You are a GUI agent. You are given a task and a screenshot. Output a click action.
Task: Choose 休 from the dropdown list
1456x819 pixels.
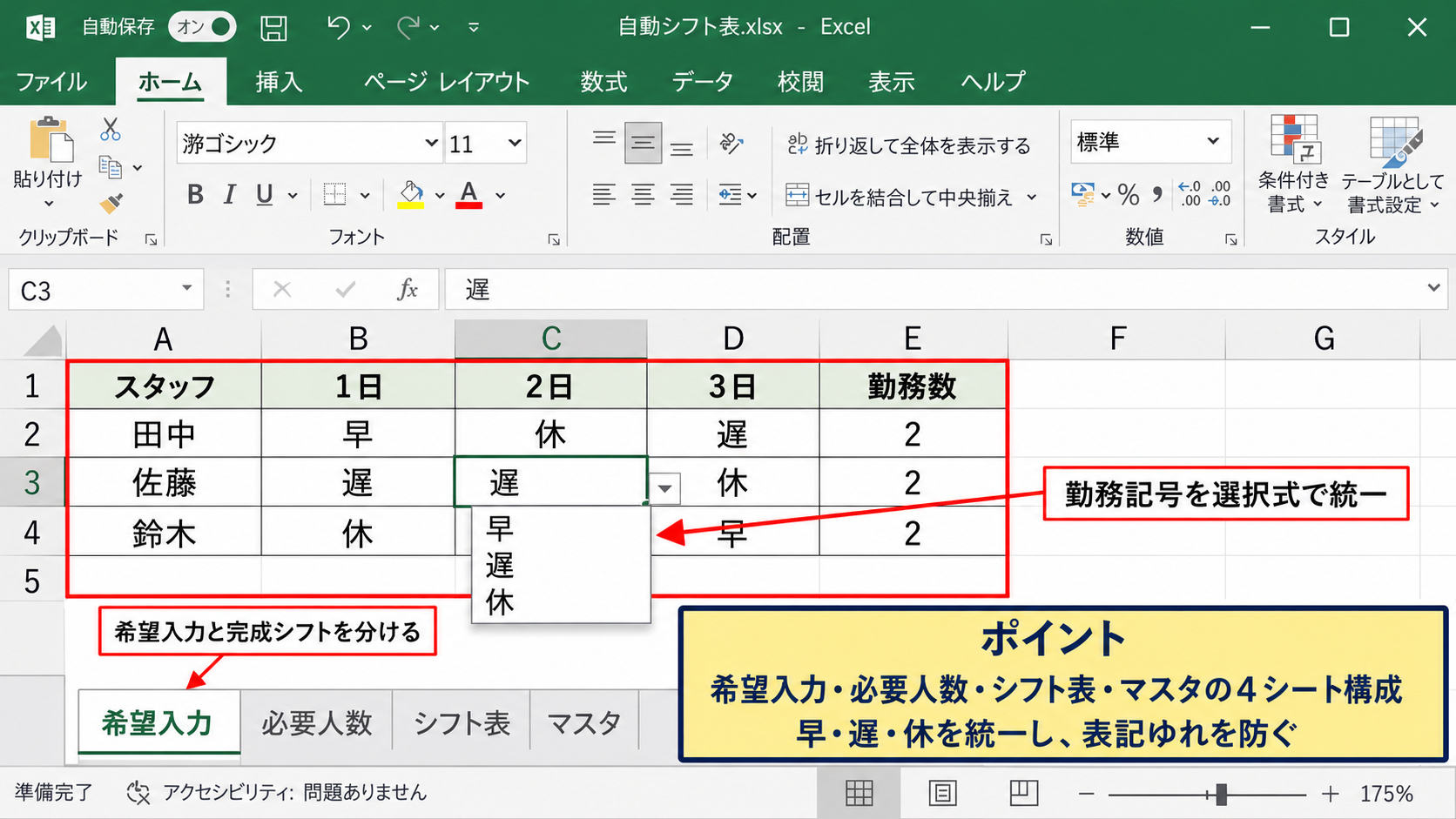[561, 602]
